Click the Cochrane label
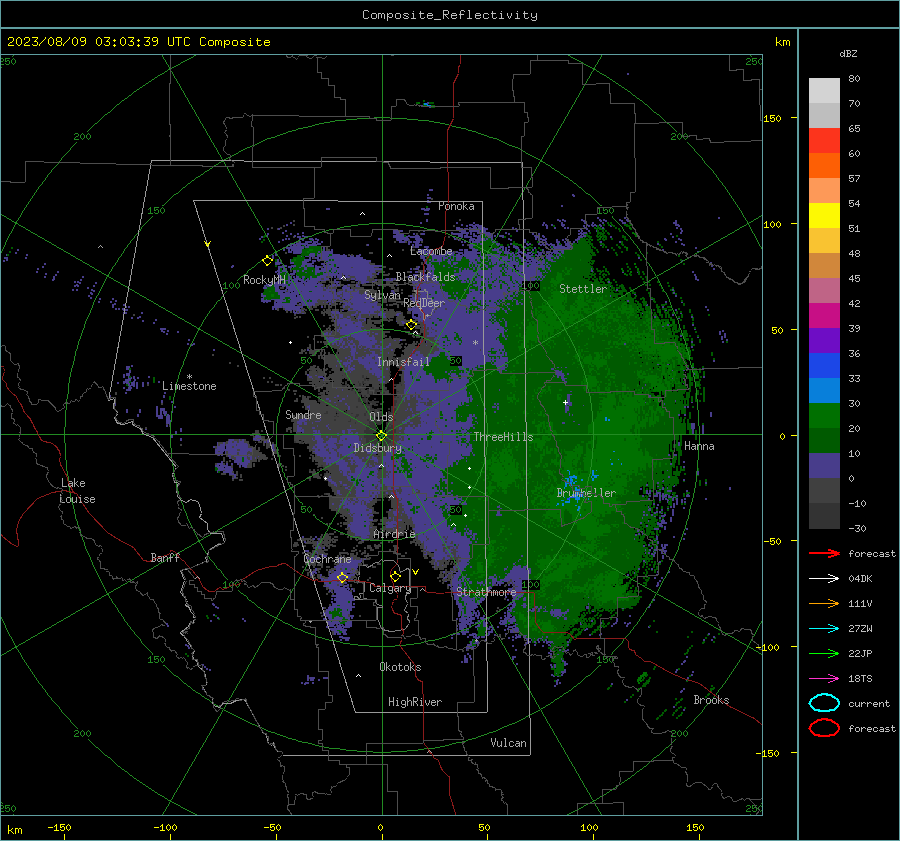 point(327,559)
